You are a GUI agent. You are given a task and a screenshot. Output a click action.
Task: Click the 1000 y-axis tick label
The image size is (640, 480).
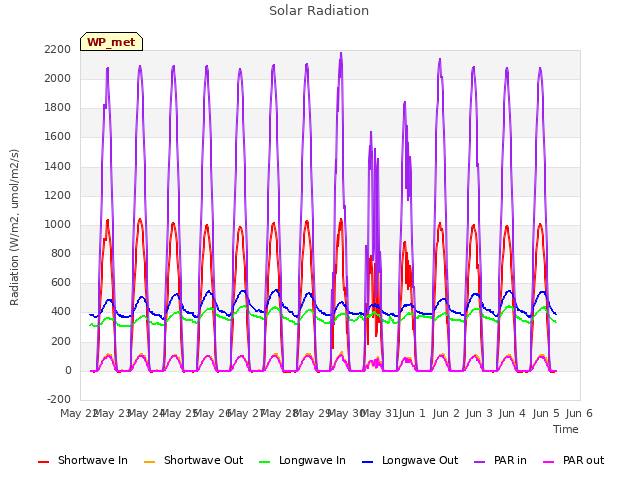point(58,224)
